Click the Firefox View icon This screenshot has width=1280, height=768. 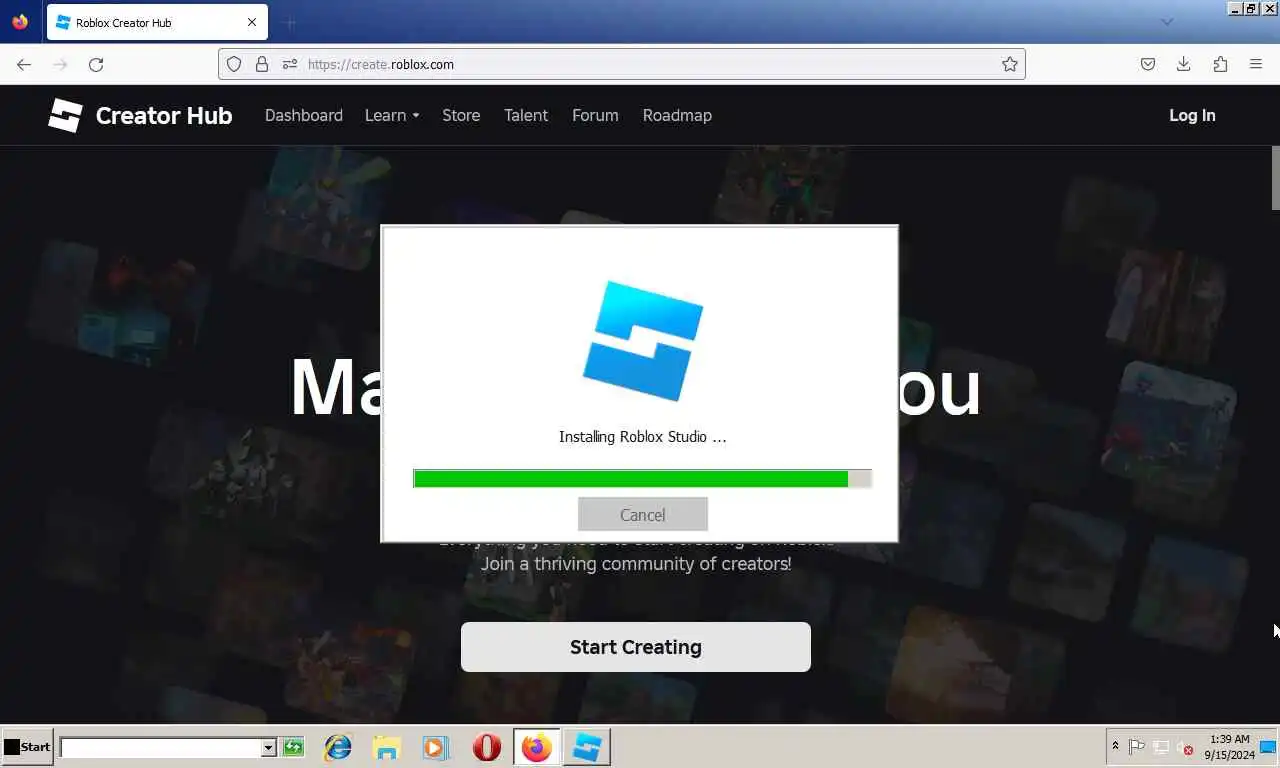coord(20,22)
